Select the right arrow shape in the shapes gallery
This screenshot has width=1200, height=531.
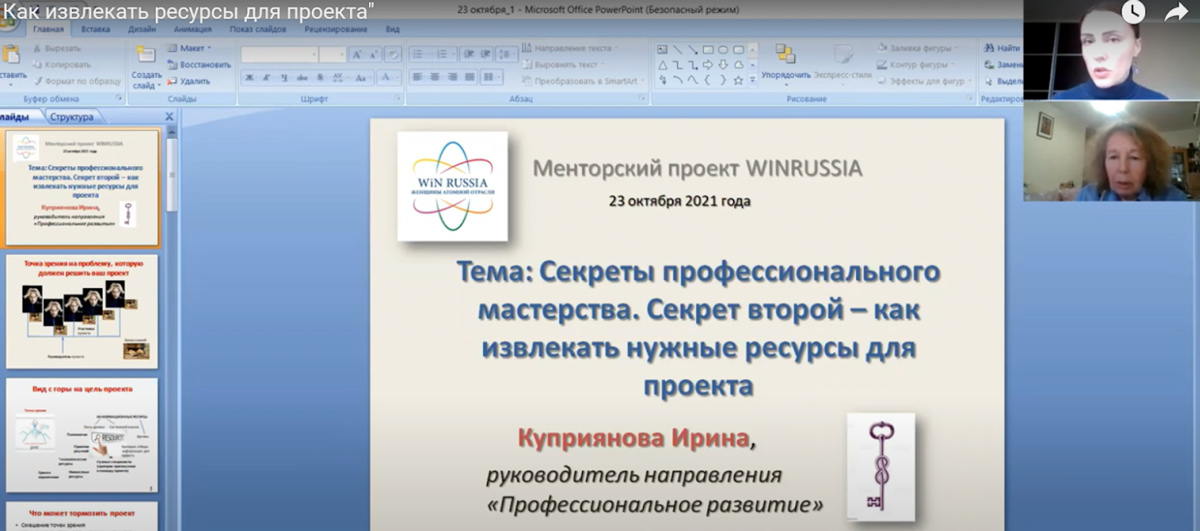pos(708,65)
